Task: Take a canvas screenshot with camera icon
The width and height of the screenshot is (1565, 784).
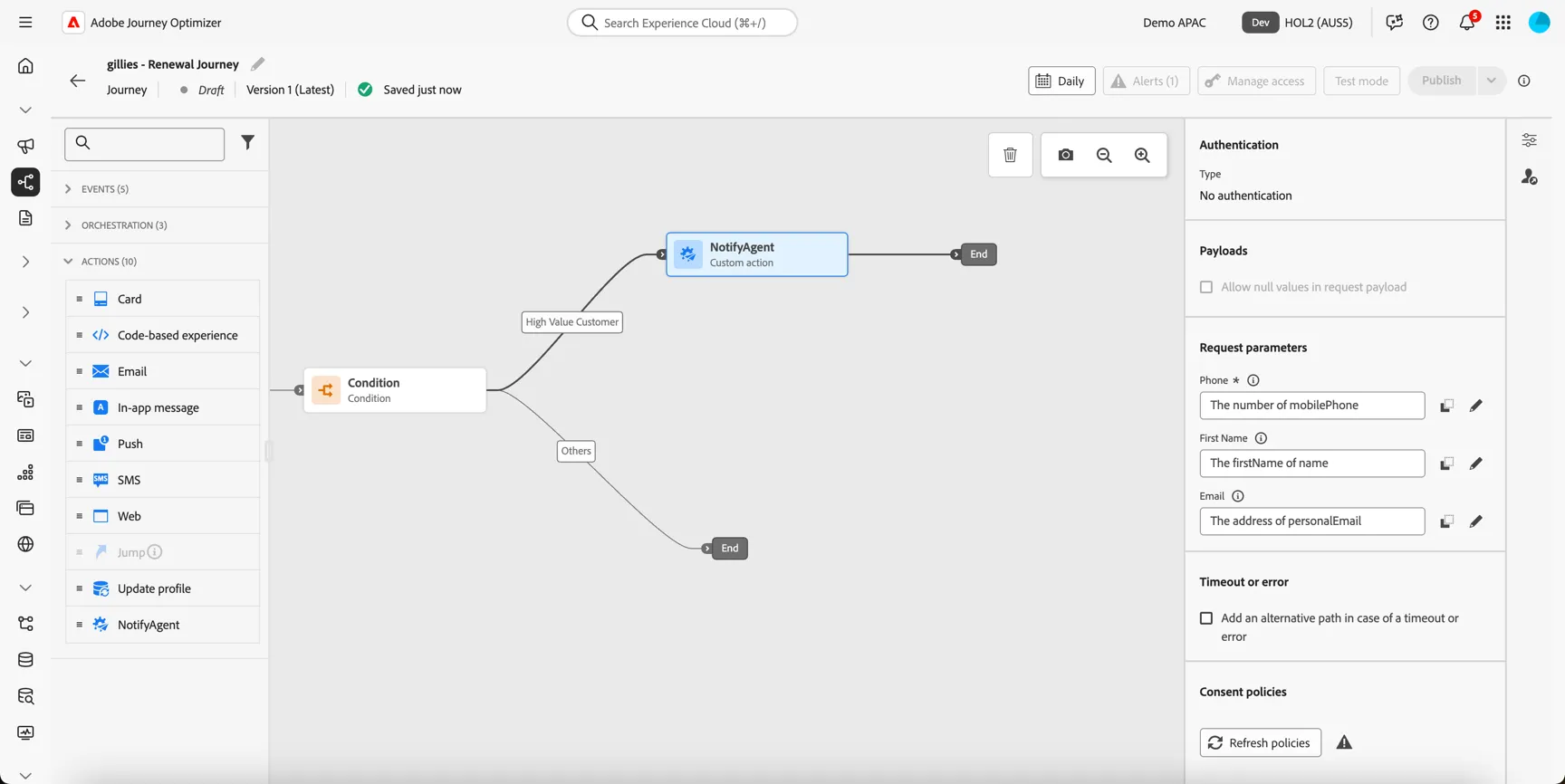Action: 1065,155
